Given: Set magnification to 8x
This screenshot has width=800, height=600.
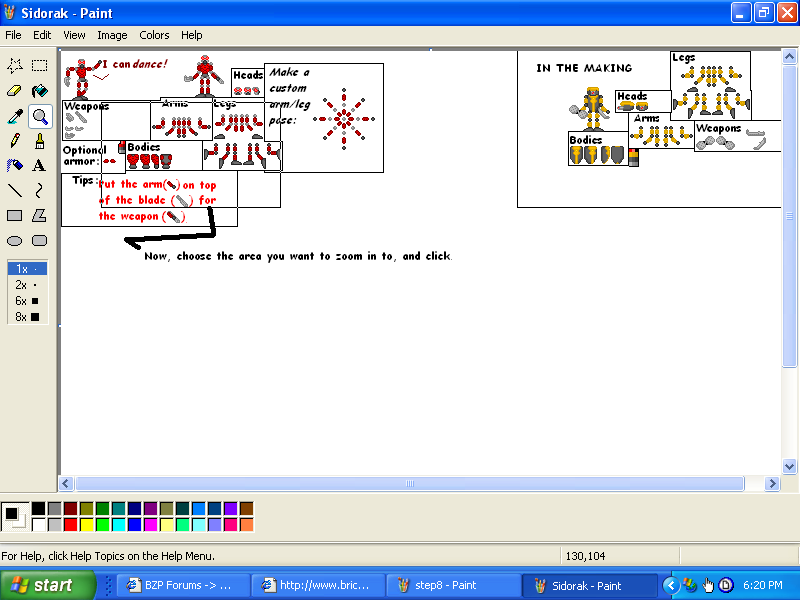Looking at the screenshot, I should click(28, 316).
